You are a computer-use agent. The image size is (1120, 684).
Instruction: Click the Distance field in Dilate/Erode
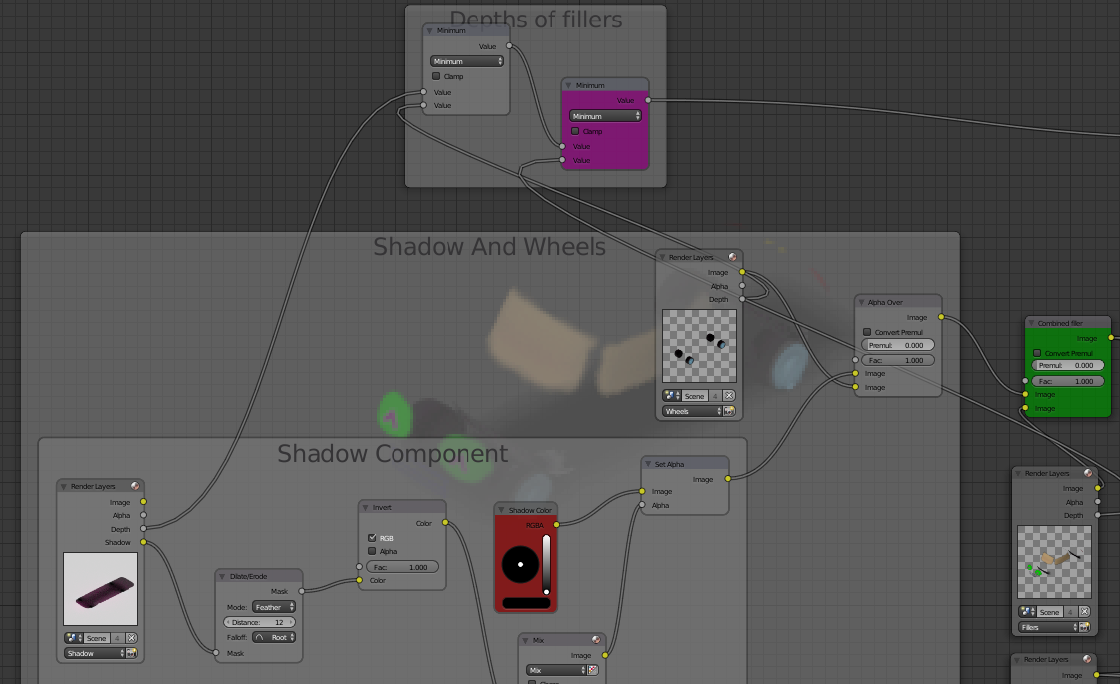(x=259, y=622)
